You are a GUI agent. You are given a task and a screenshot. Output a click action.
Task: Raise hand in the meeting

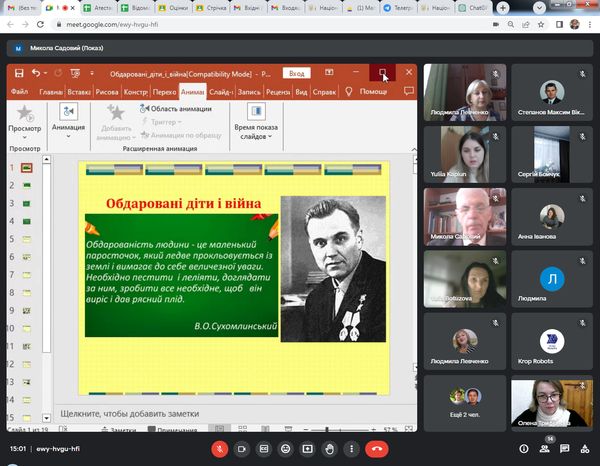click(x=329, y=449)
